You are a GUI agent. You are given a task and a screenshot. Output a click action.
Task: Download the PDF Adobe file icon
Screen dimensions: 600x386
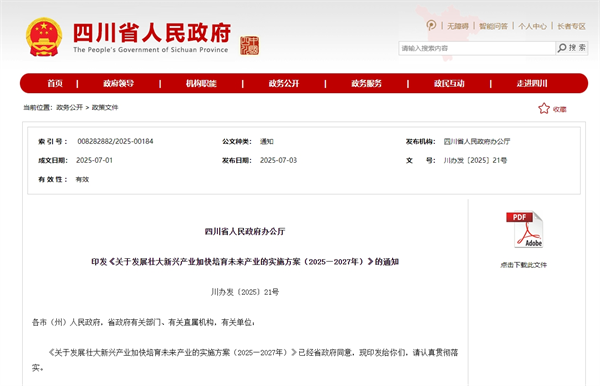(524, 230)
